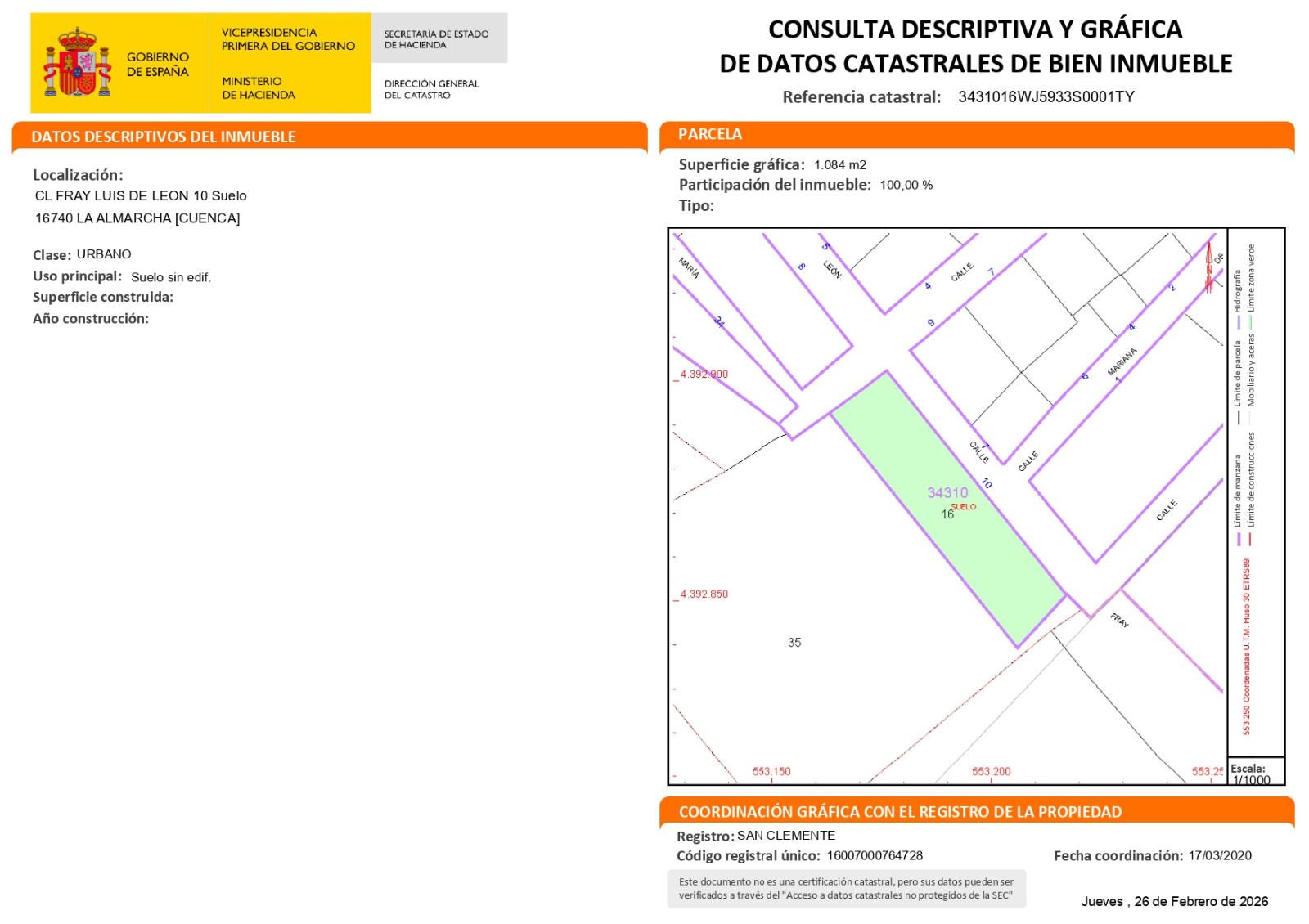Click the Superficie gráfica value 1.084 m2
The width and height of the screenshot is (1309, 924).
point(839,164)
